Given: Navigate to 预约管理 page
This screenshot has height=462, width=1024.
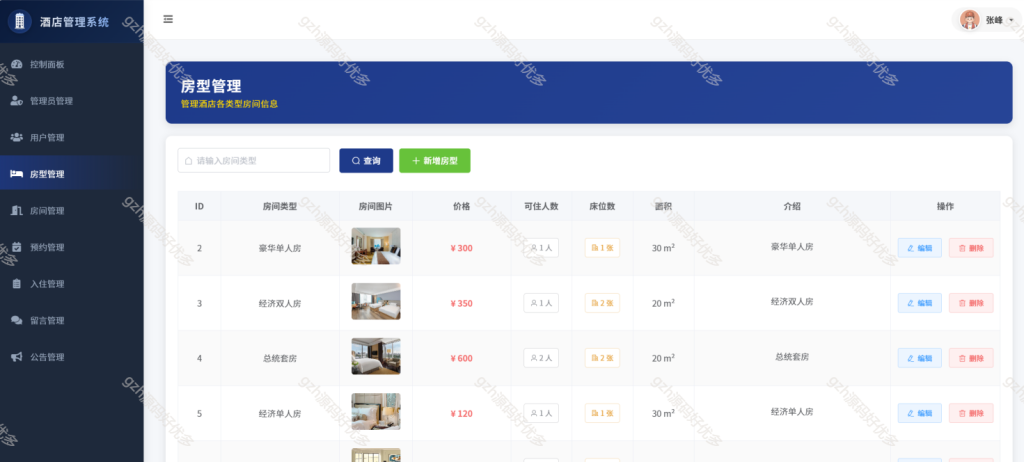Looking at the screenshot, I should (x=72, y=247).
